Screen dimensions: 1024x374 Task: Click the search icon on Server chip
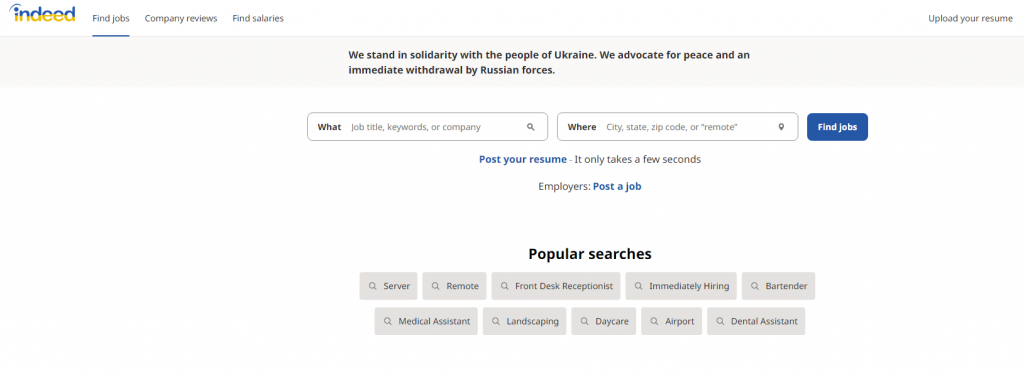[373, 286]
